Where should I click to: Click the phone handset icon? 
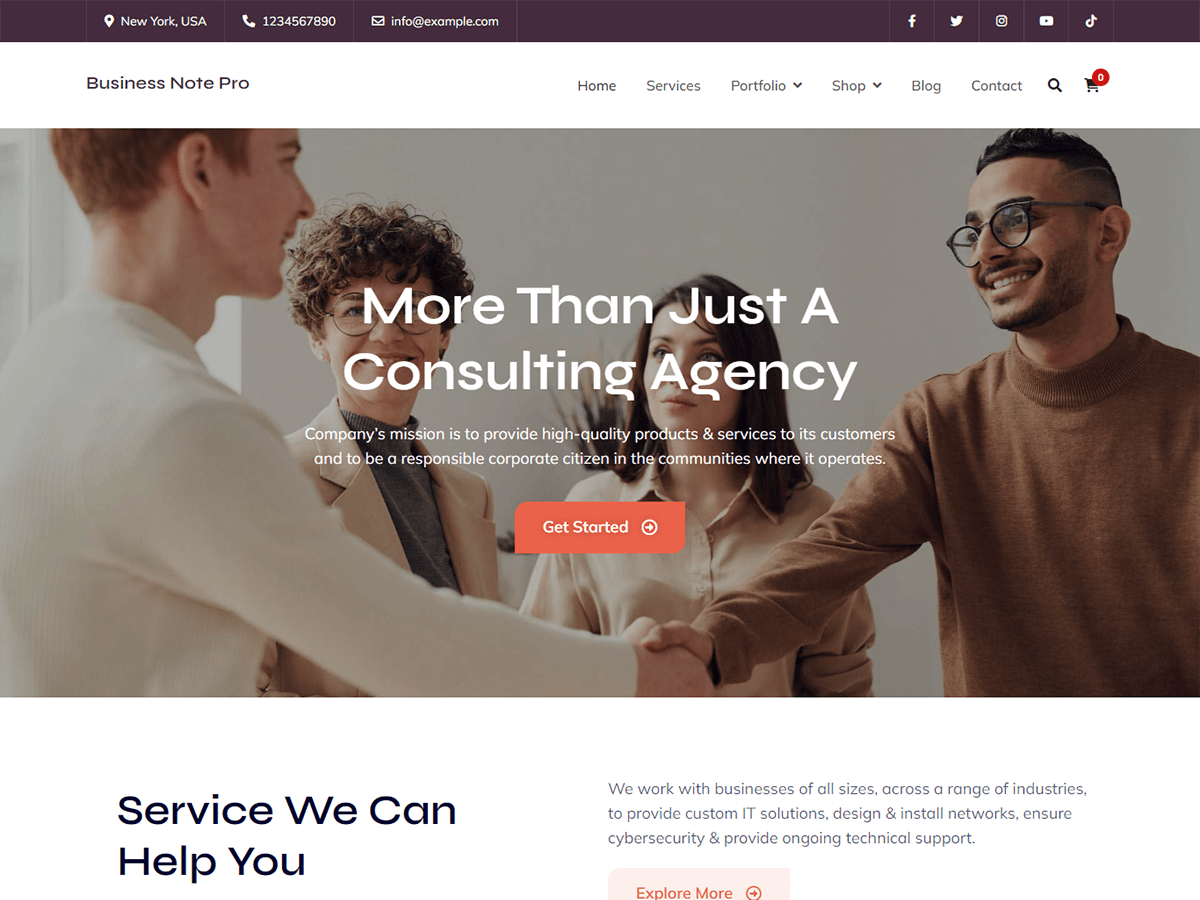(x=248, y=21)
